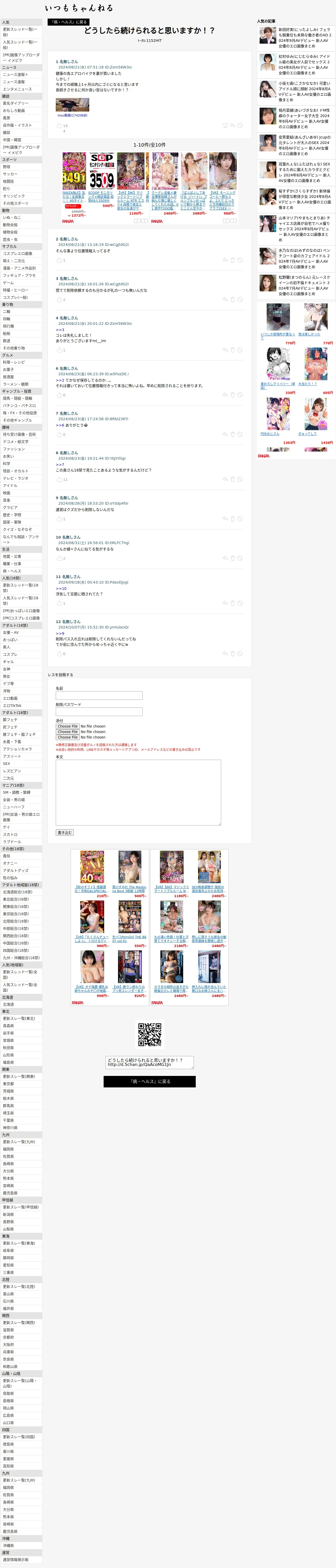This screenshot has width=336, height=1568.
Task: Click the third Choose File button
Action: [68, 737]
